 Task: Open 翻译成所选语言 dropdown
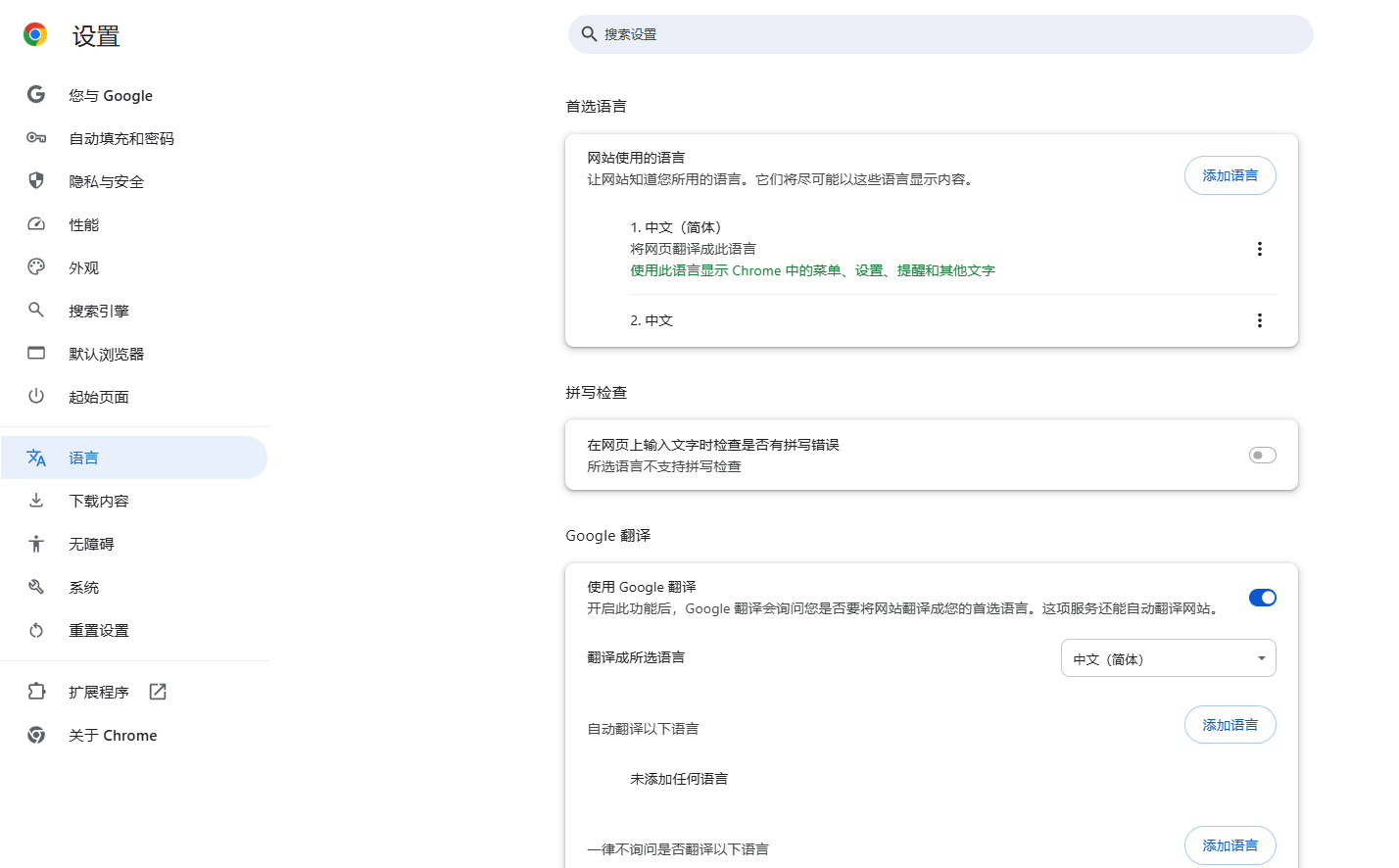(1169, 658)
